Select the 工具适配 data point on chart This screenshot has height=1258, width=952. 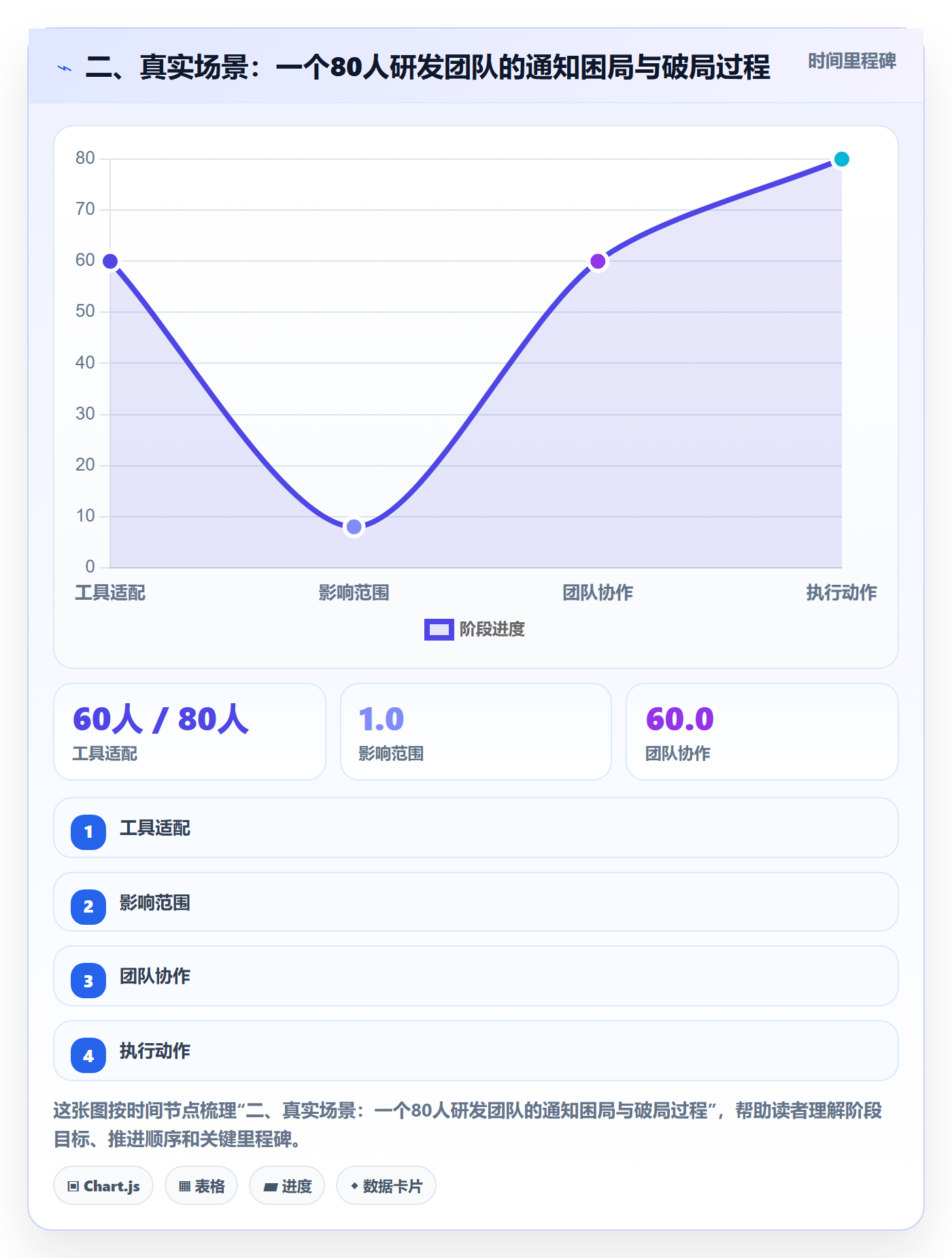pos(110,261)
